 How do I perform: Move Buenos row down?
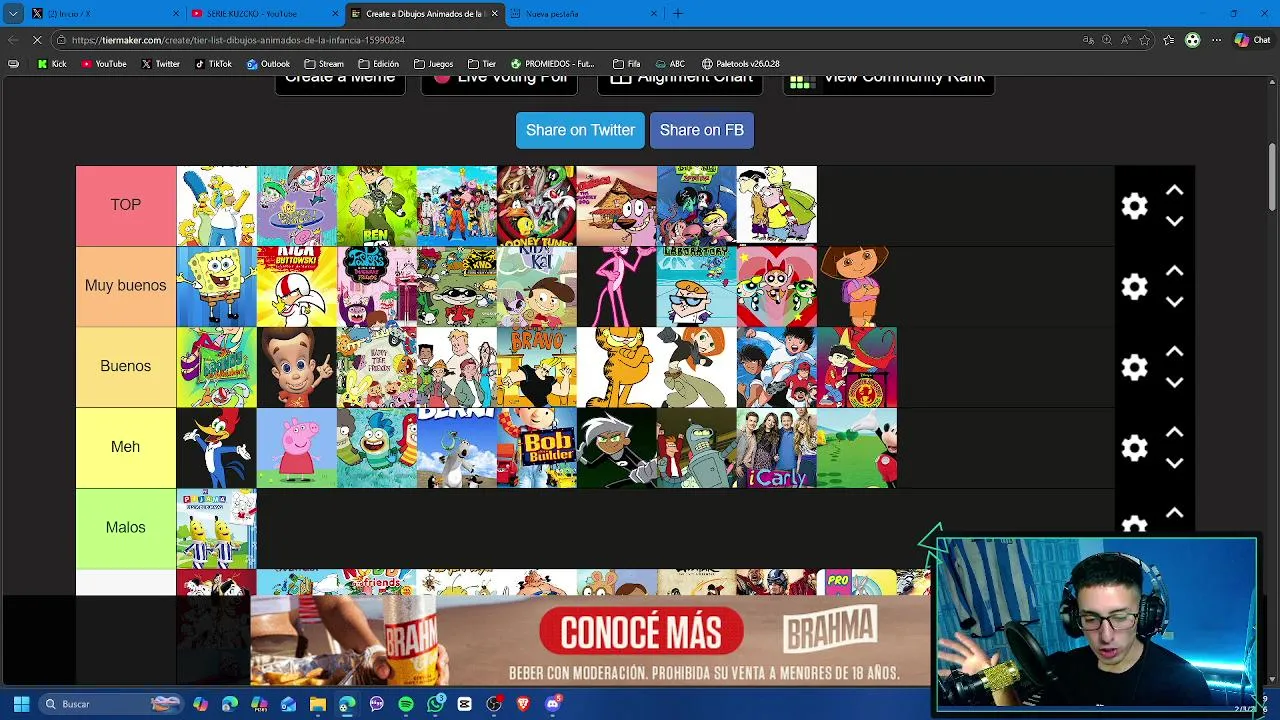click(1174, 383)
